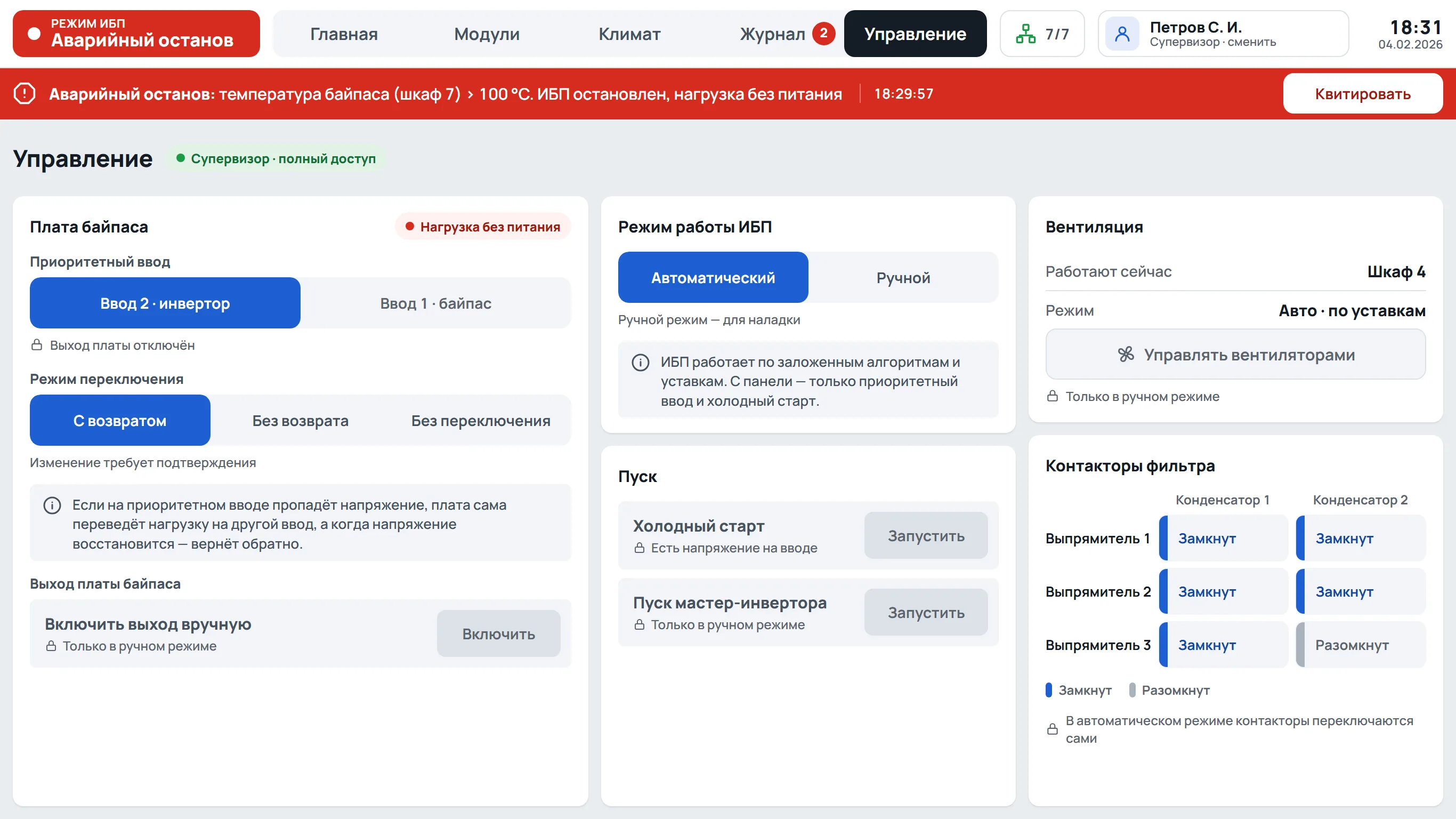This screenshot has height=819, width=1456.
Task: Click the red 'Аварийный останов' mode indicator
Action: pyautogui.click(x=136, y=34)
